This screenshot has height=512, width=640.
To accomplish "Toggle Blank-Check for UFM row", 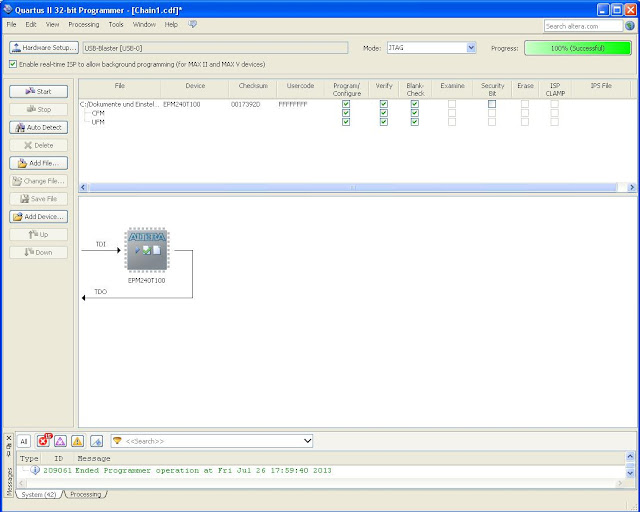I will [x=415, y=122].
